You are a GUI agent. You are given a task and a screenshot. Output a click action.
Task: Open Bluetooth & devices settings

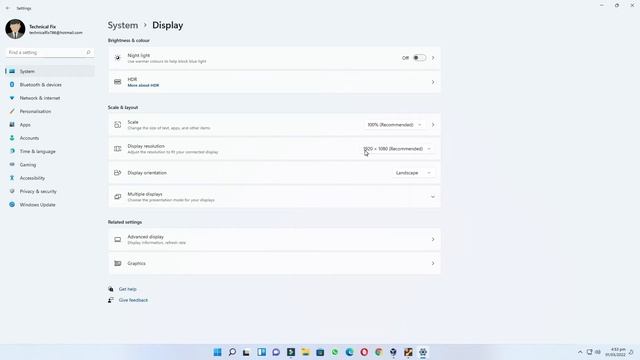pyautogui.click(x=50, y=85)
